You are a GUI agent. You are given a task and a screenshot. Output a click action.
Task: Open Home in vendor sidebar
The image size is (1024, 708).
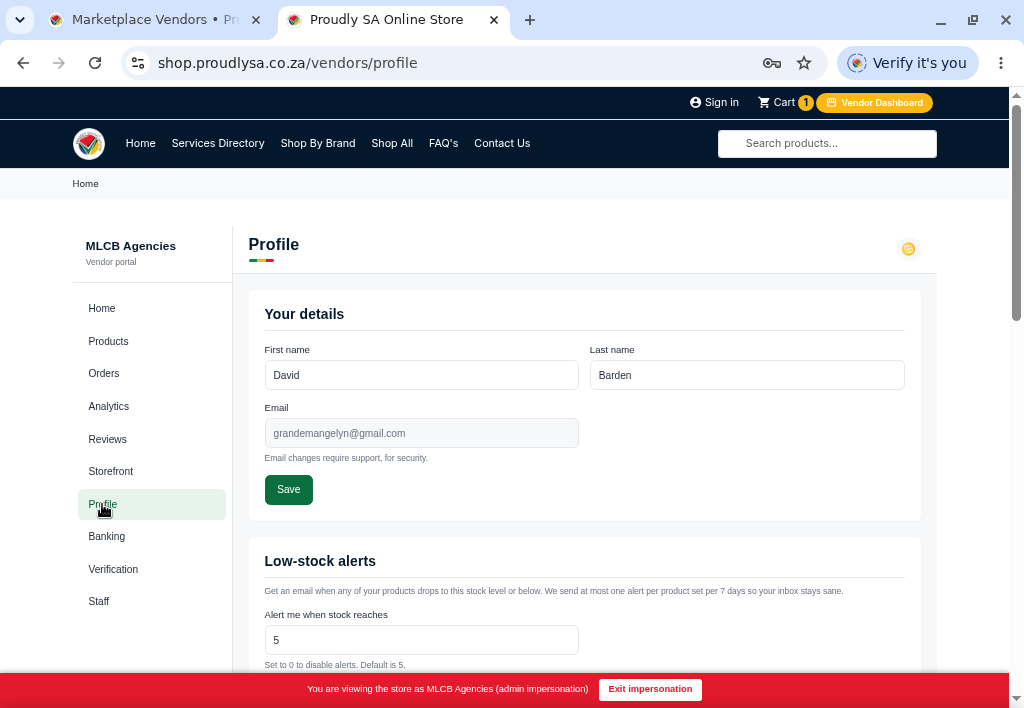coord(152,308)
